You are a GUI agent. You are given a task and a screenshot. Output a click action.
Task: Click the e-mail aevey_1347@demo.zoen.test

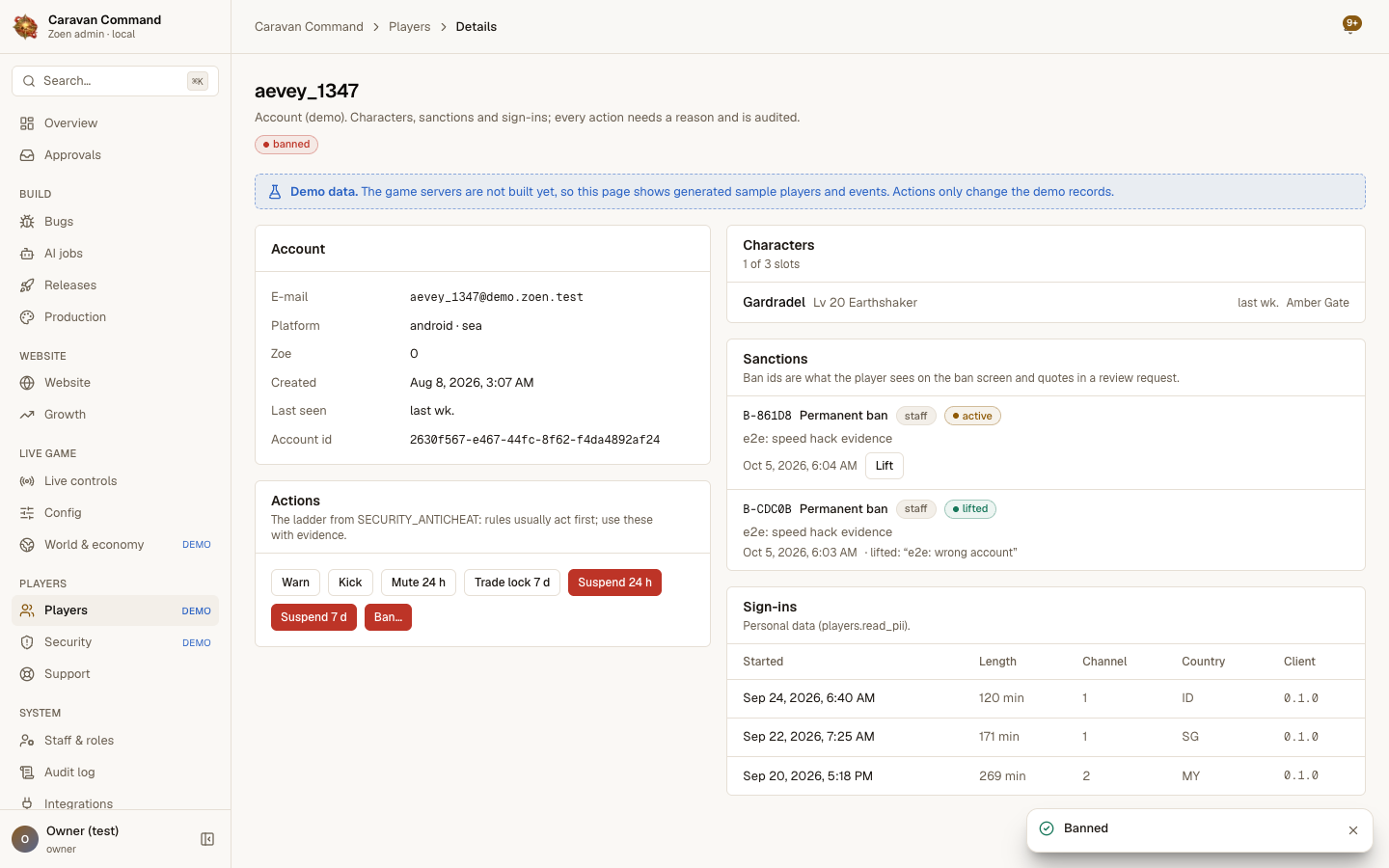pyautogui.click(x=497, y=297)
